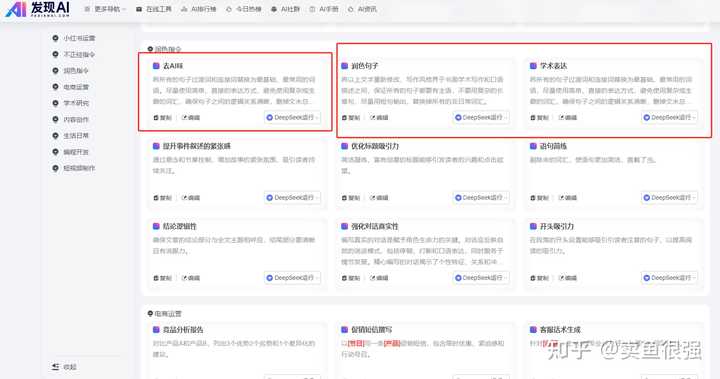Screen dimensions: 720x379
Task: Show 编程开发 sidebar category
Action: click(71, 152)
